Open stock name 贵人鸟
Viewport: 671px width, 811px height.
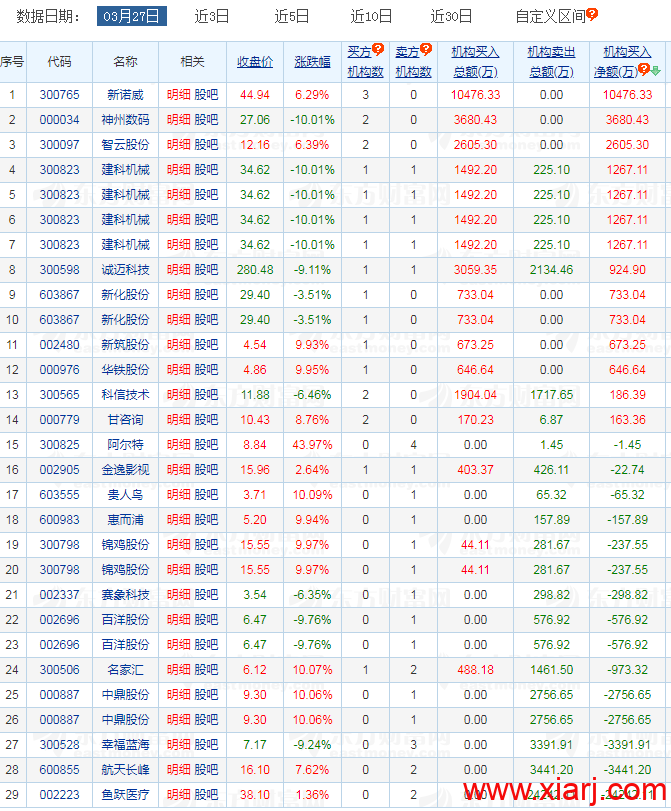click(125, 495)
